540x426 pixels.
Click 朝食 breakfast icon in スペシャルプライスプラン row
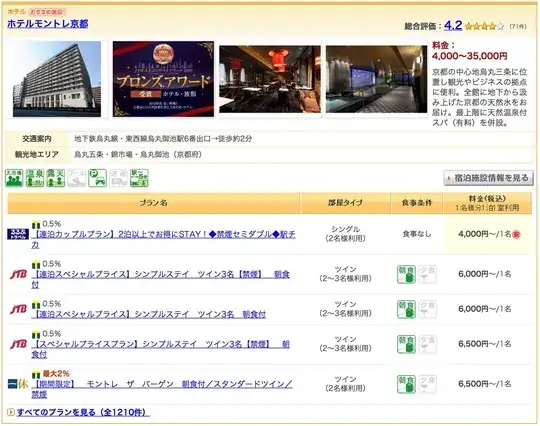tap(406, 344)
